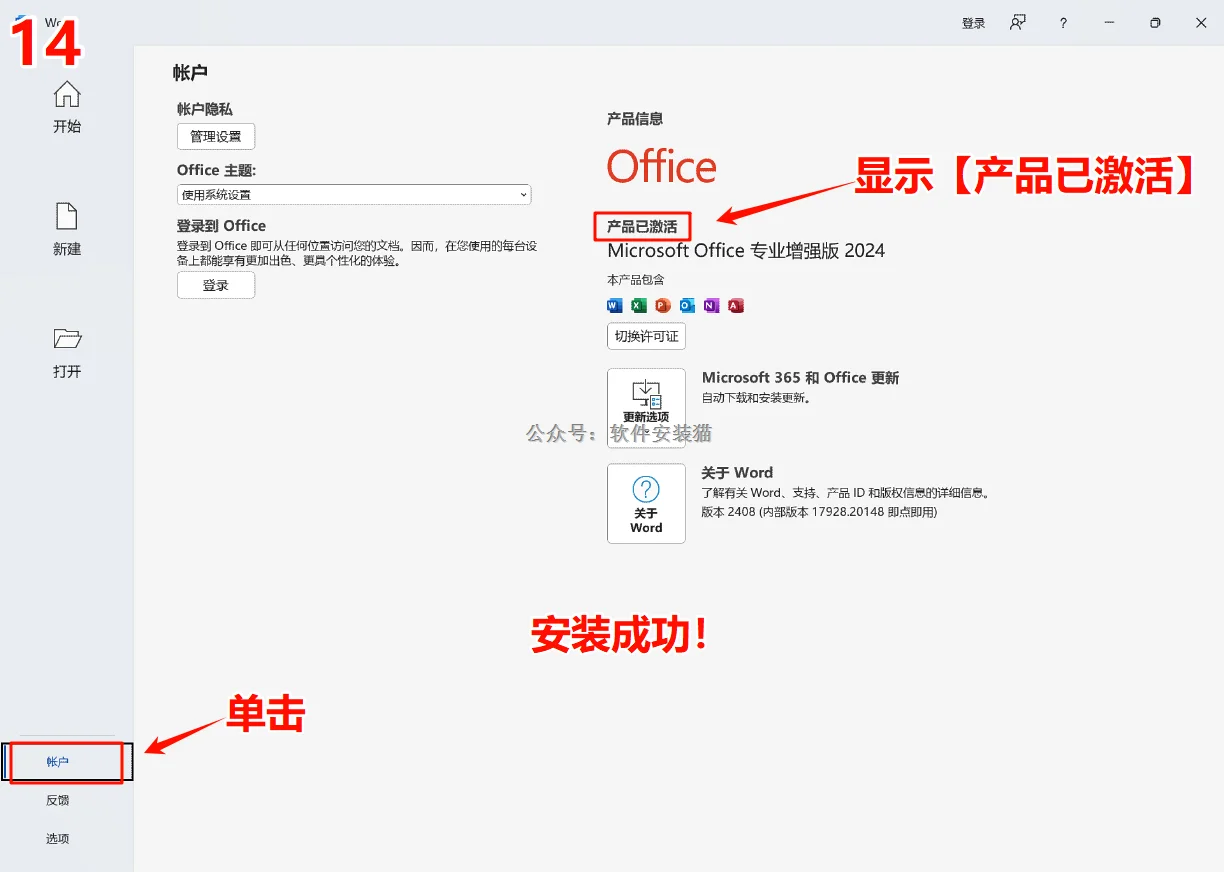This screenshot has width=1224, height=872.
Task: Open 更新选项 via the update options icon
Action: (x=646, y=407)
